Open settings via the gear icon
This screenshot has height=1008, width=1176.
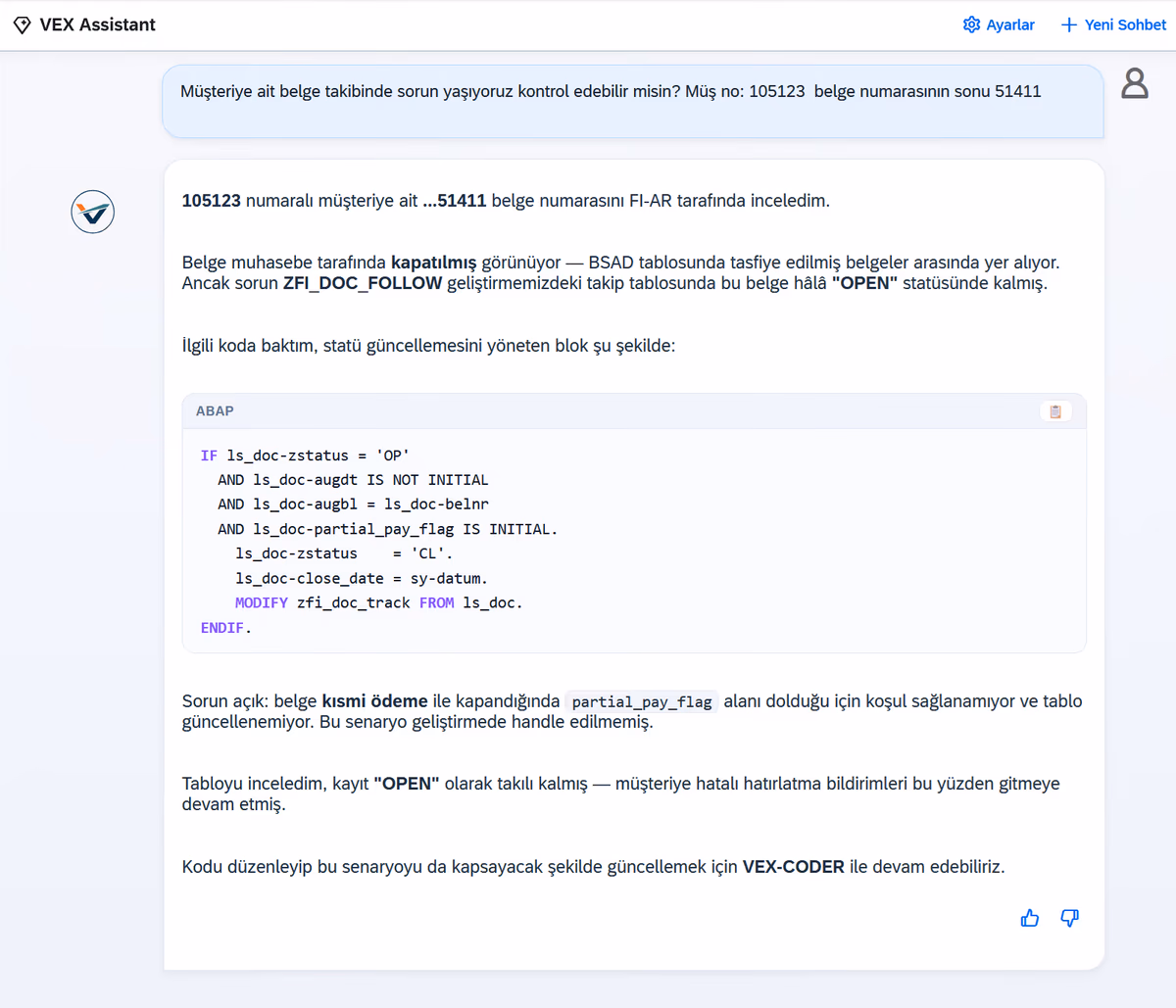coord(971,24)
